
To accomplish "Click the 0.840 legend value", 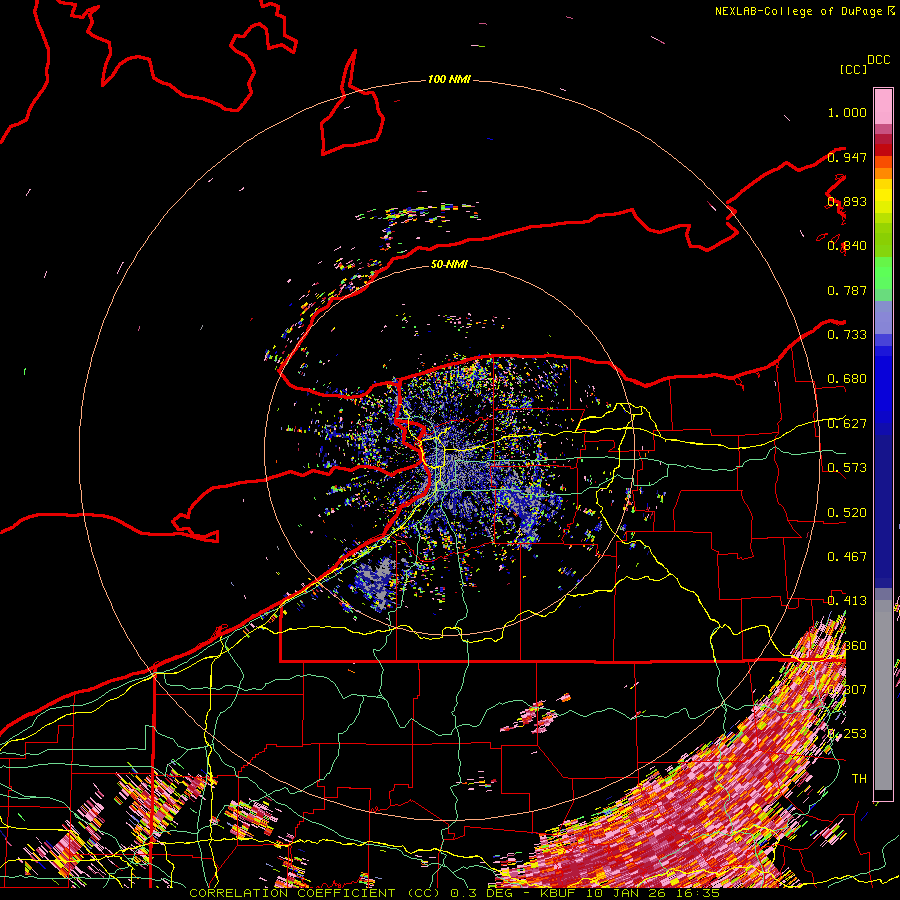I will [x=847, y=246].
